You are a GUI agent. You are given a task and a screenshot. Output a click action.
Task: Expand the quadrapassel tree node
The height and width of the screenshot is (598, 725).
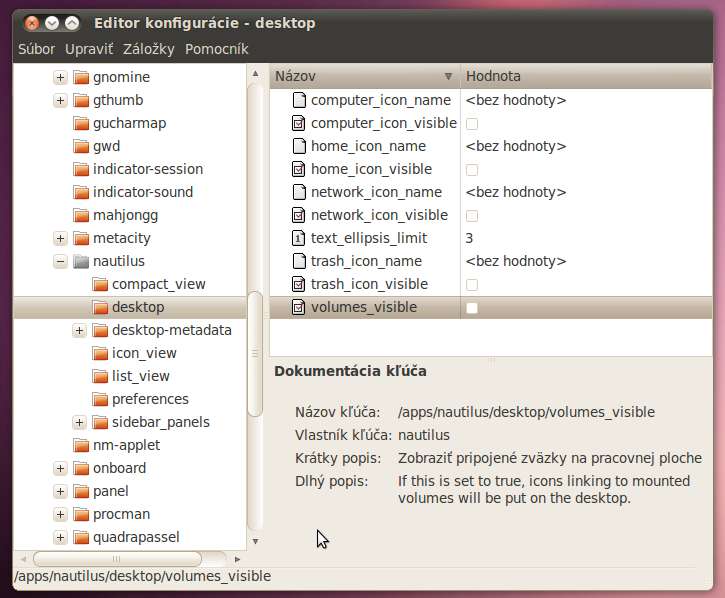pyautogui.click(x=60, y=537)
